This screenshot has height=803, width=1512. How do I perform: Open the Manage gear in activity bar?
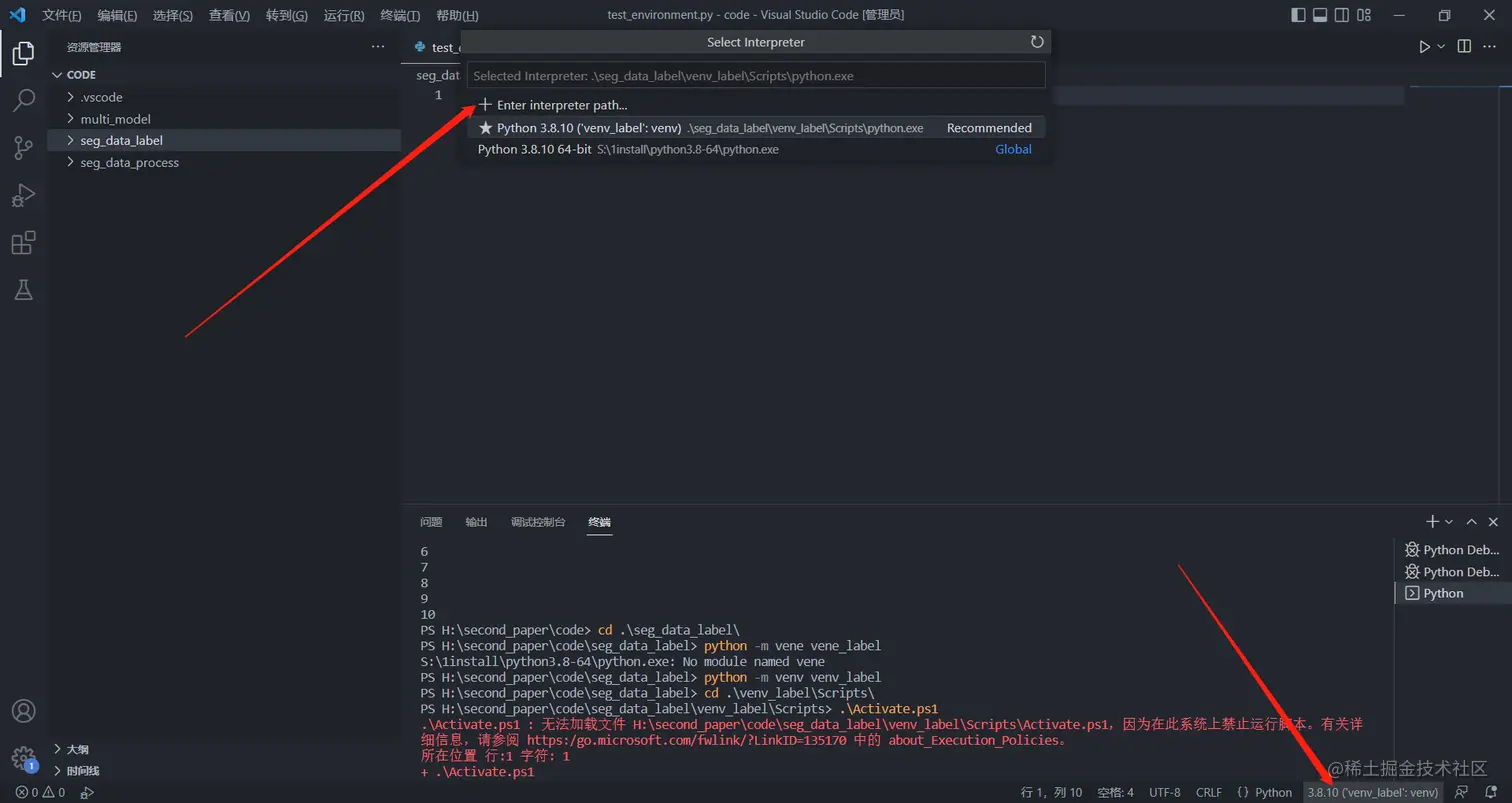23,758
